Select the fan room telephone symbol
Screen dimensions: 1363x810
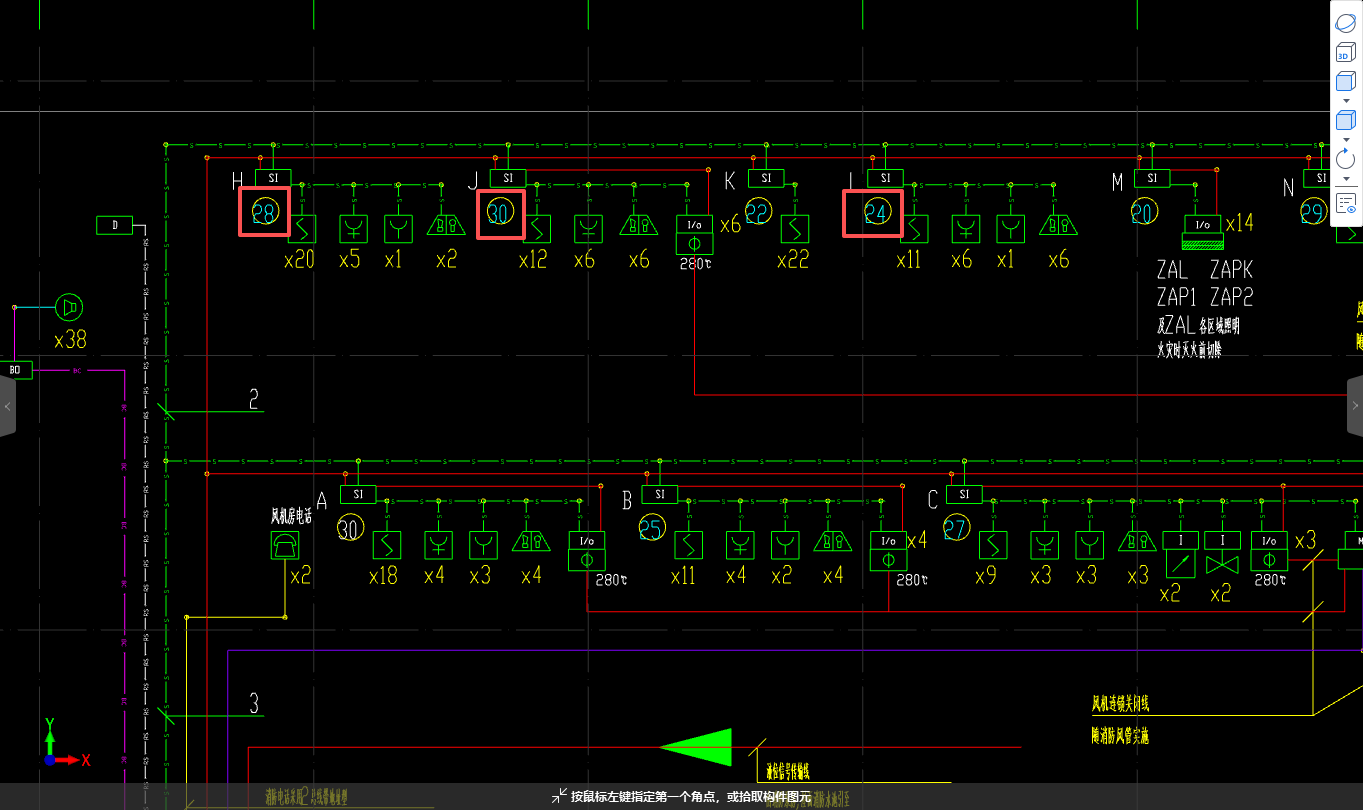[285, 546]
